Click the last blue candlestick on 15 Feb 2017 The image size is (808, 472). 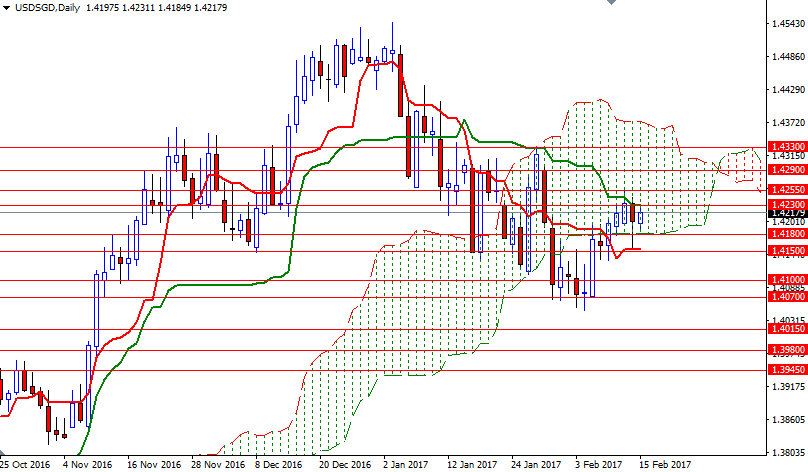point(641,217)
